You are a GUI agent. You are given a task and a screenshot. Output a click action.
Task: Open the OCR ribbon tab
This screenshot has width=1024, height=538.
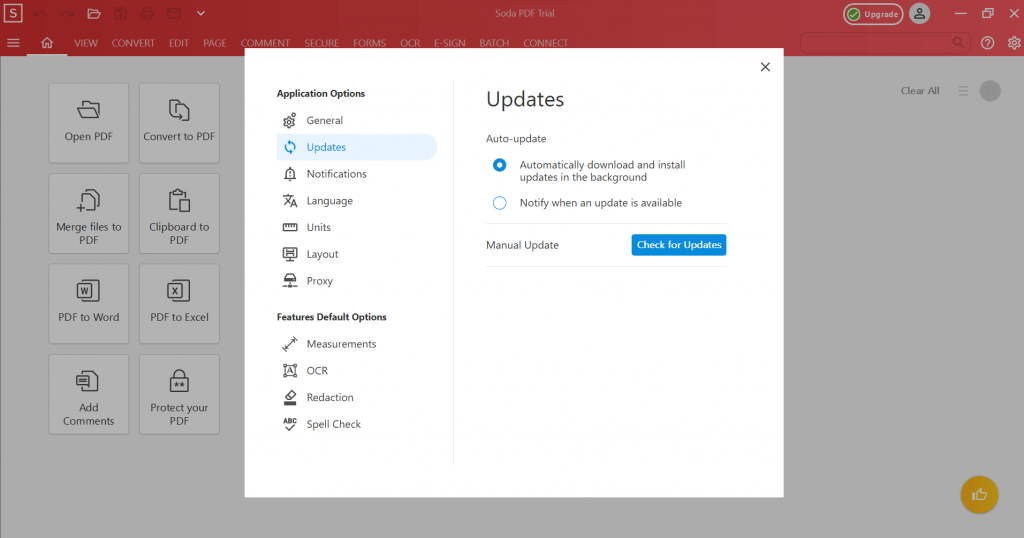[410, 43]
